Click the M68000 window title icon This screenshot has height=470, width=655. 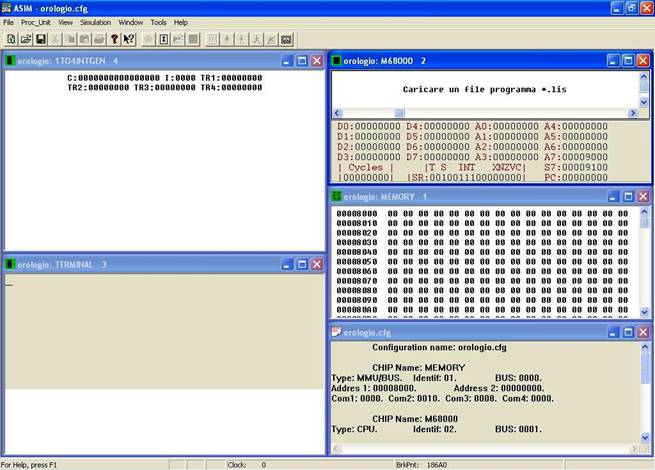336,61
